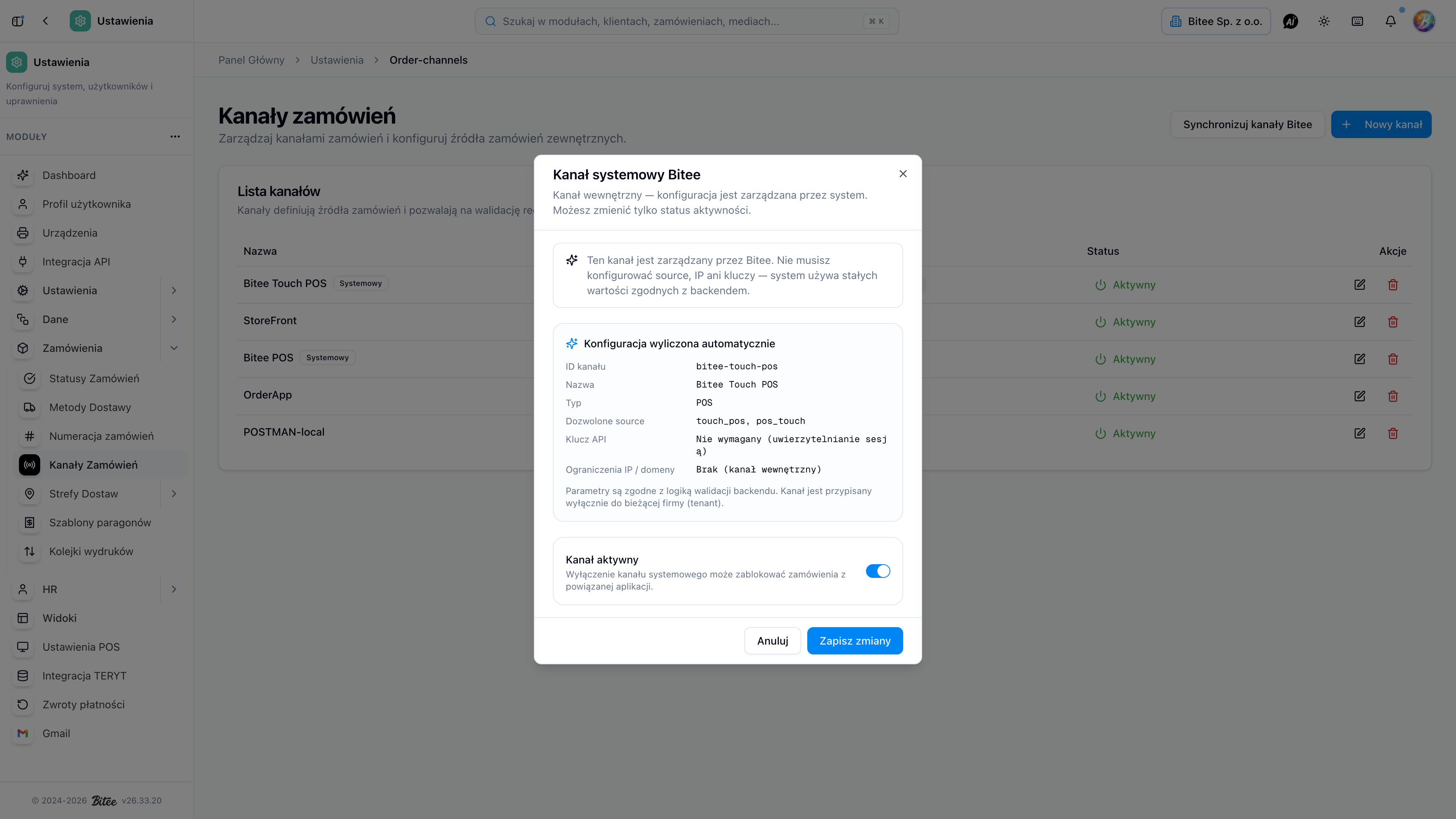Click Synchronizuj kanały Bitee button

[x=1247, y=124]
